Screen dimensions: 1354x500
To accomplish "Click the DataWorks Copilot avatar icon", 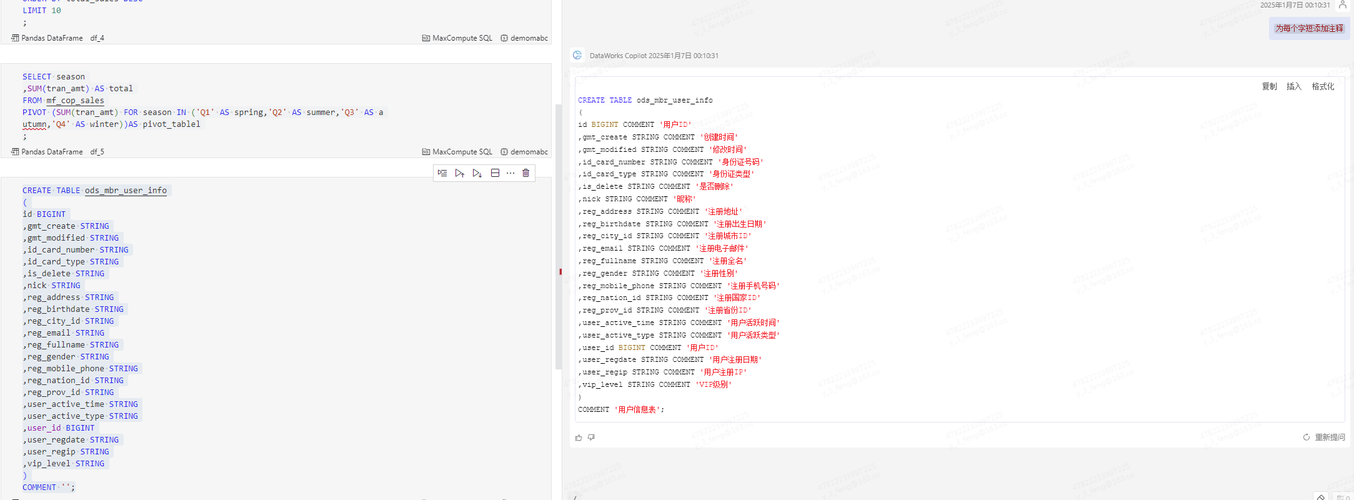I will coord(577,55).
